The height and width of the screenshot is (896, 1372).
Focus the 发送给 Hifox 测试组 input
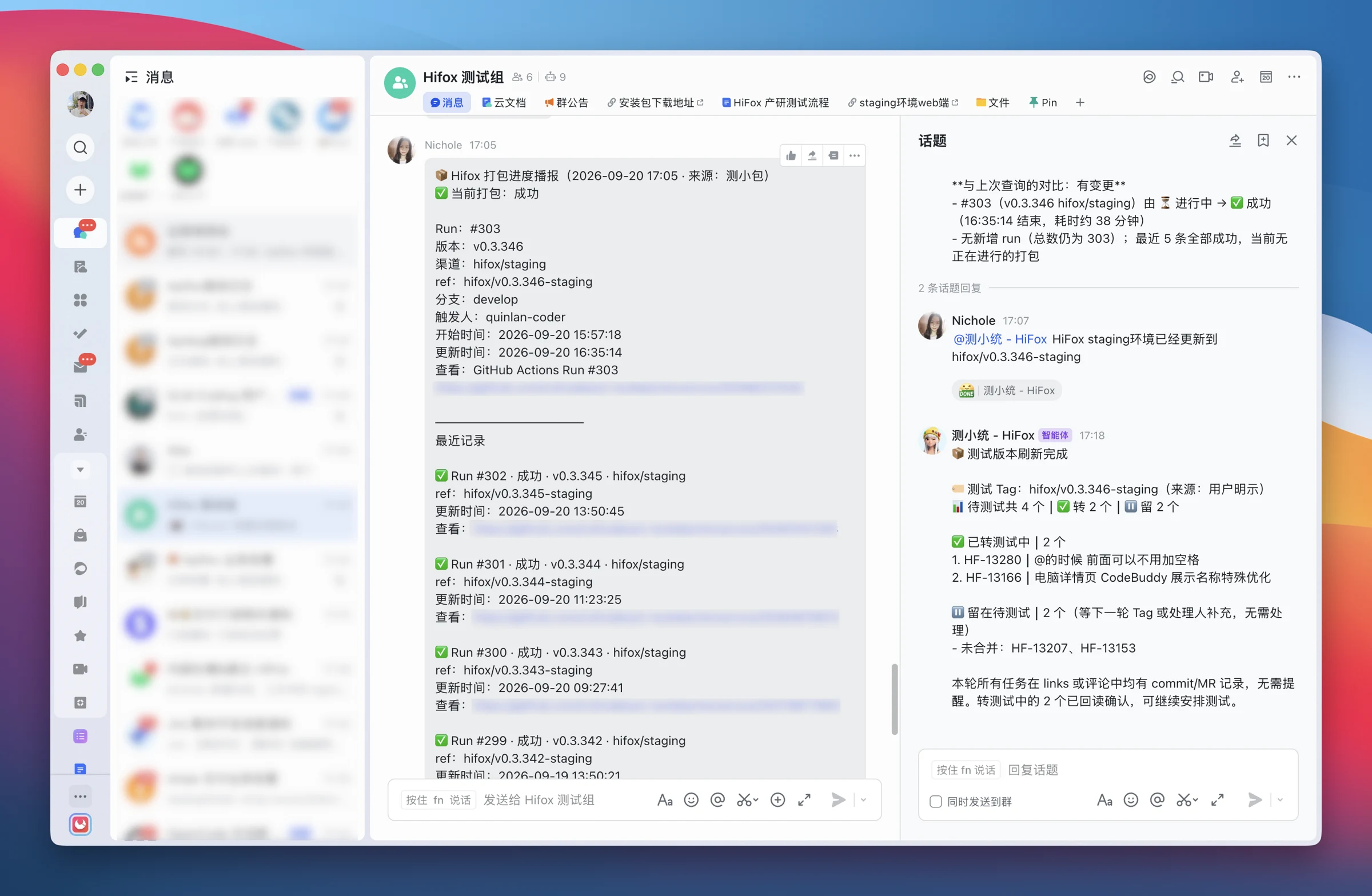pyautogui.click(x=539, y=800)
